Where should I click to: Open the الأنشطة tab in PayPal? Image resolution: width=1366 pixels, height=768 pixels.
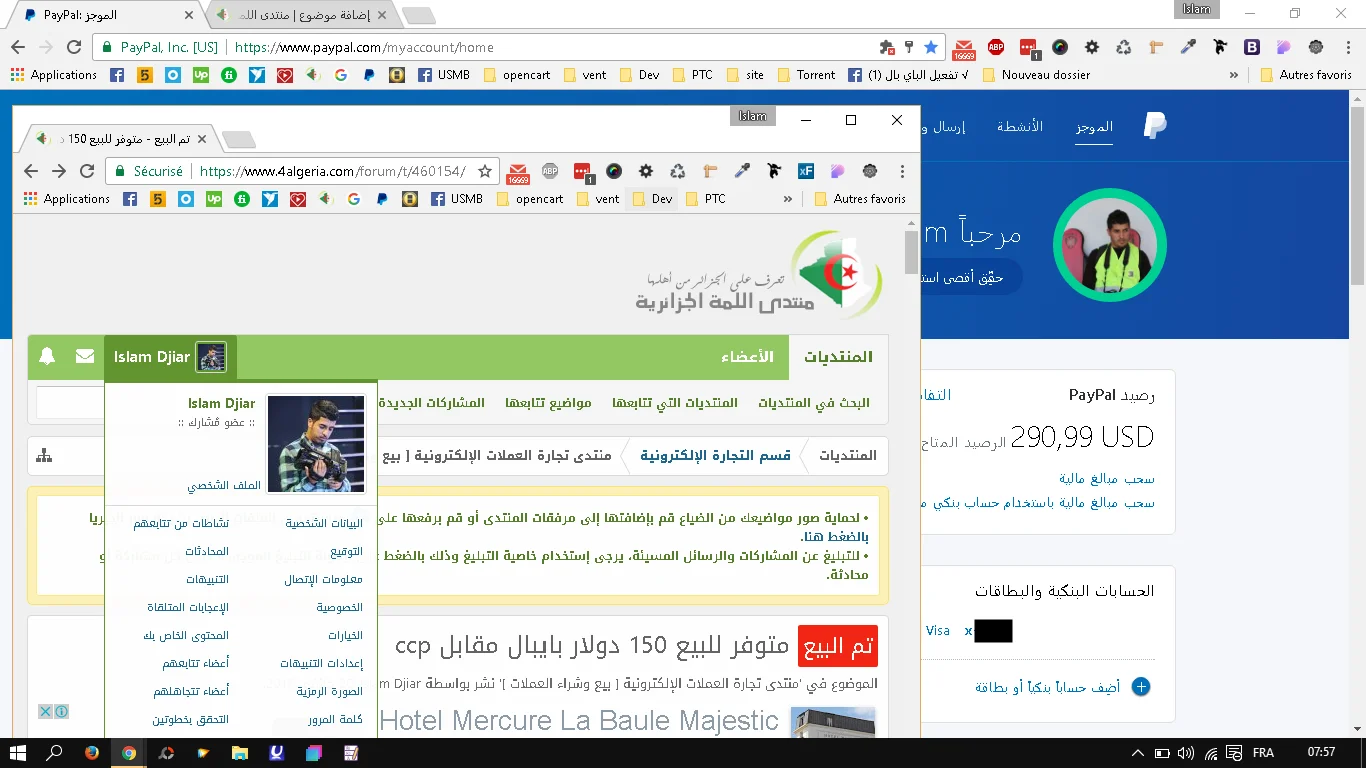click(x=1020, y=127)
